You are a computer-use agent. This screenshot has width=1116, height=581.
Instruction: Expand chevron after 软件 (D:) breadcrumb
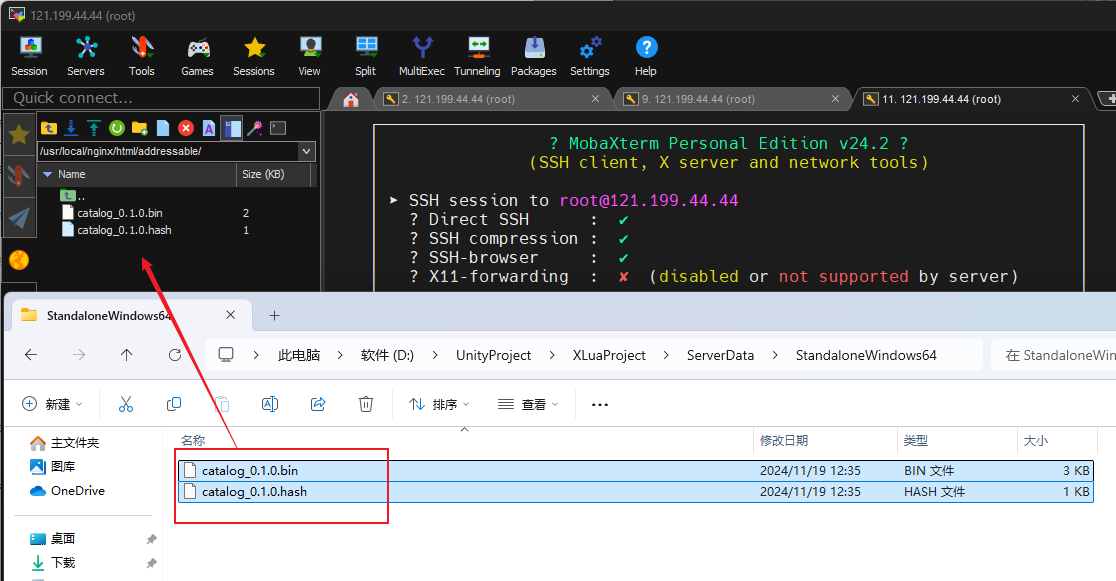point(434,355)
